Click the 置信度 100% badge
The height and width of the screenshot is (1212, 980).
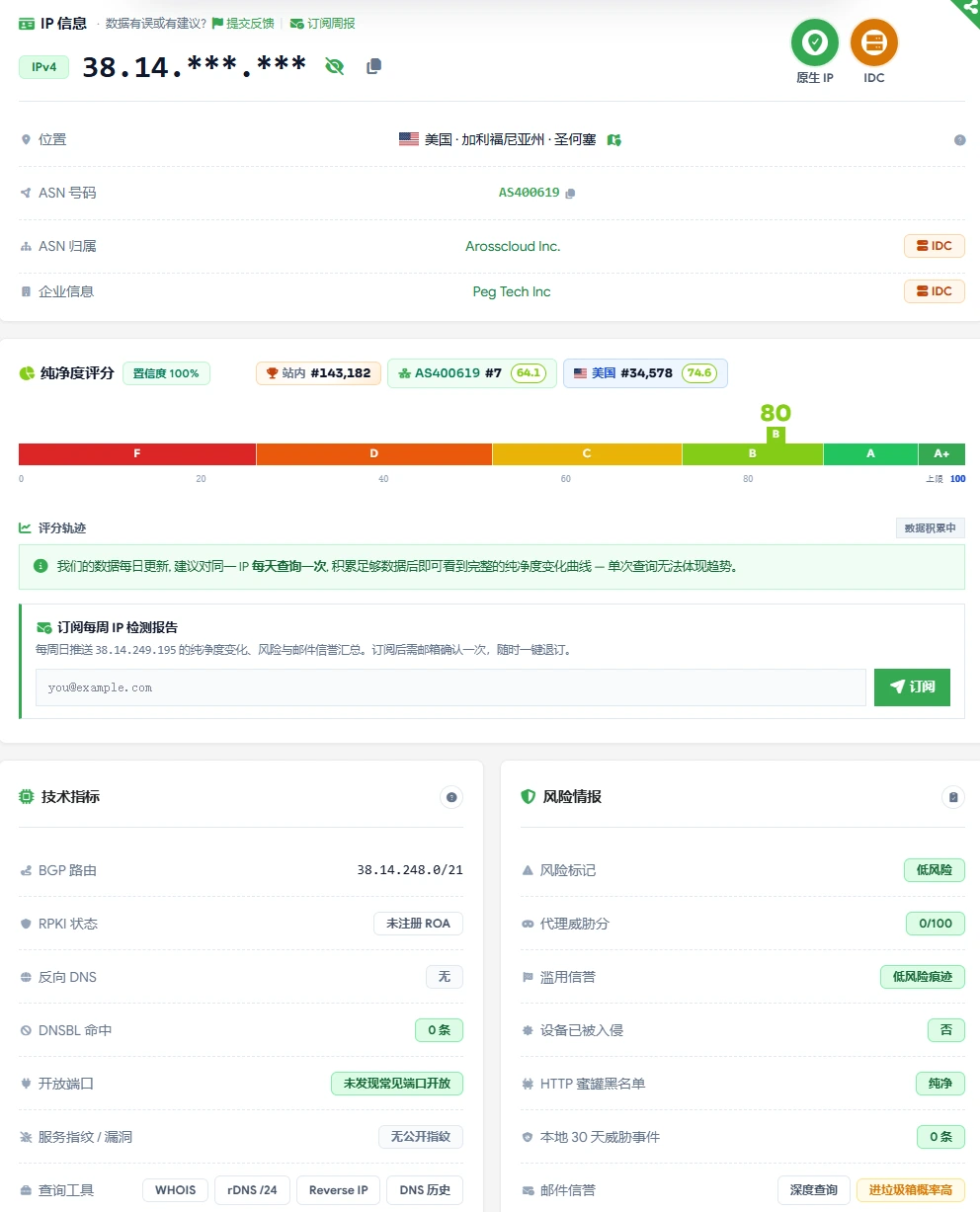click(x=166, y=373)
